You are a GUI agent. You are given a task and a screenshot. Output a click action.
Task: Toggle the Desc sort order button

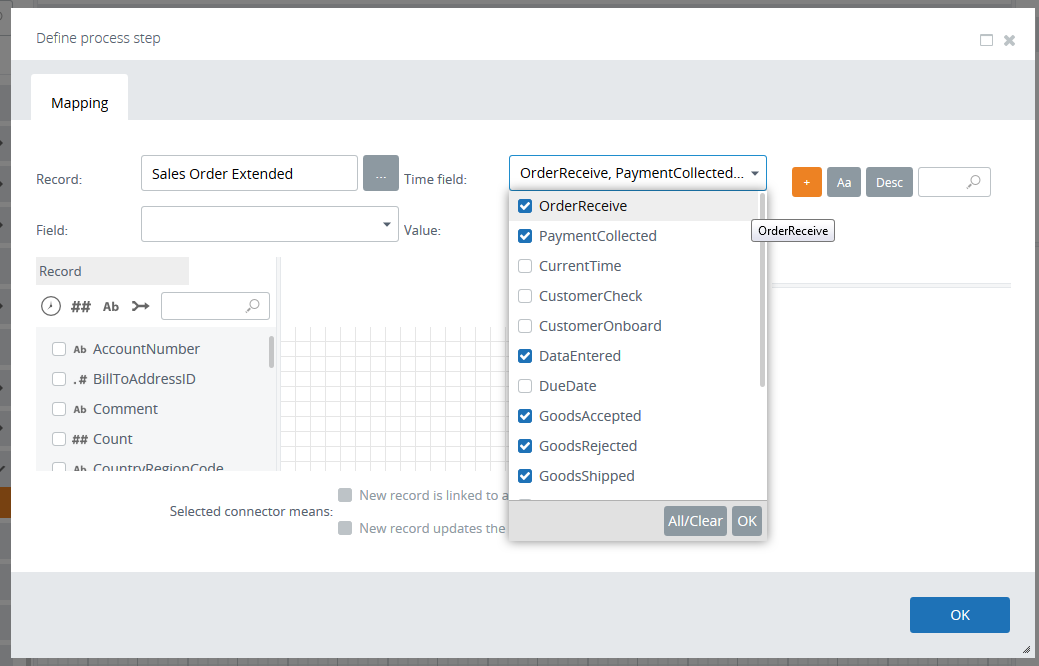[x=889, y=182]
